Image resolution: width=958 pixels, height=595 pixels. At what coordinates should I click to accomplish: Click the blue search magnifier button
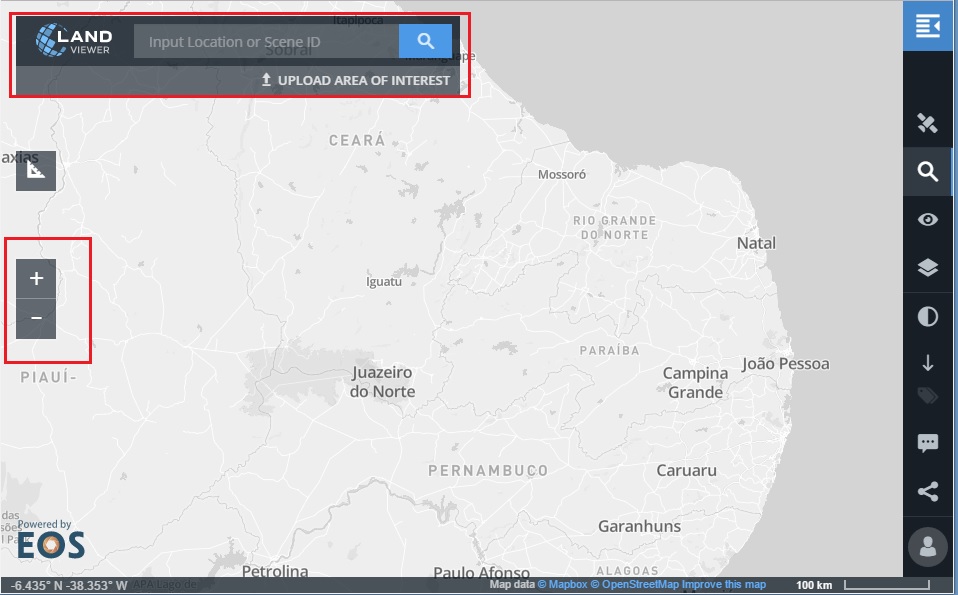pos(425,42)
